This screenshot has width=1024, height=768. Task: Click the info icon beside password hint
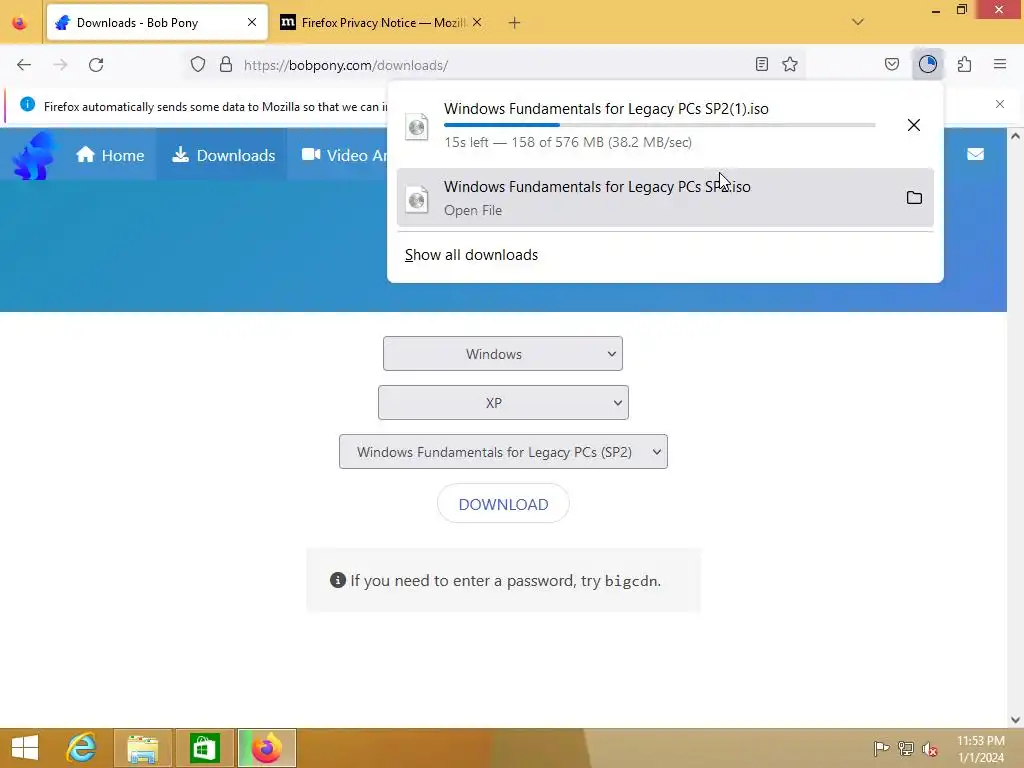pos(338,580)
